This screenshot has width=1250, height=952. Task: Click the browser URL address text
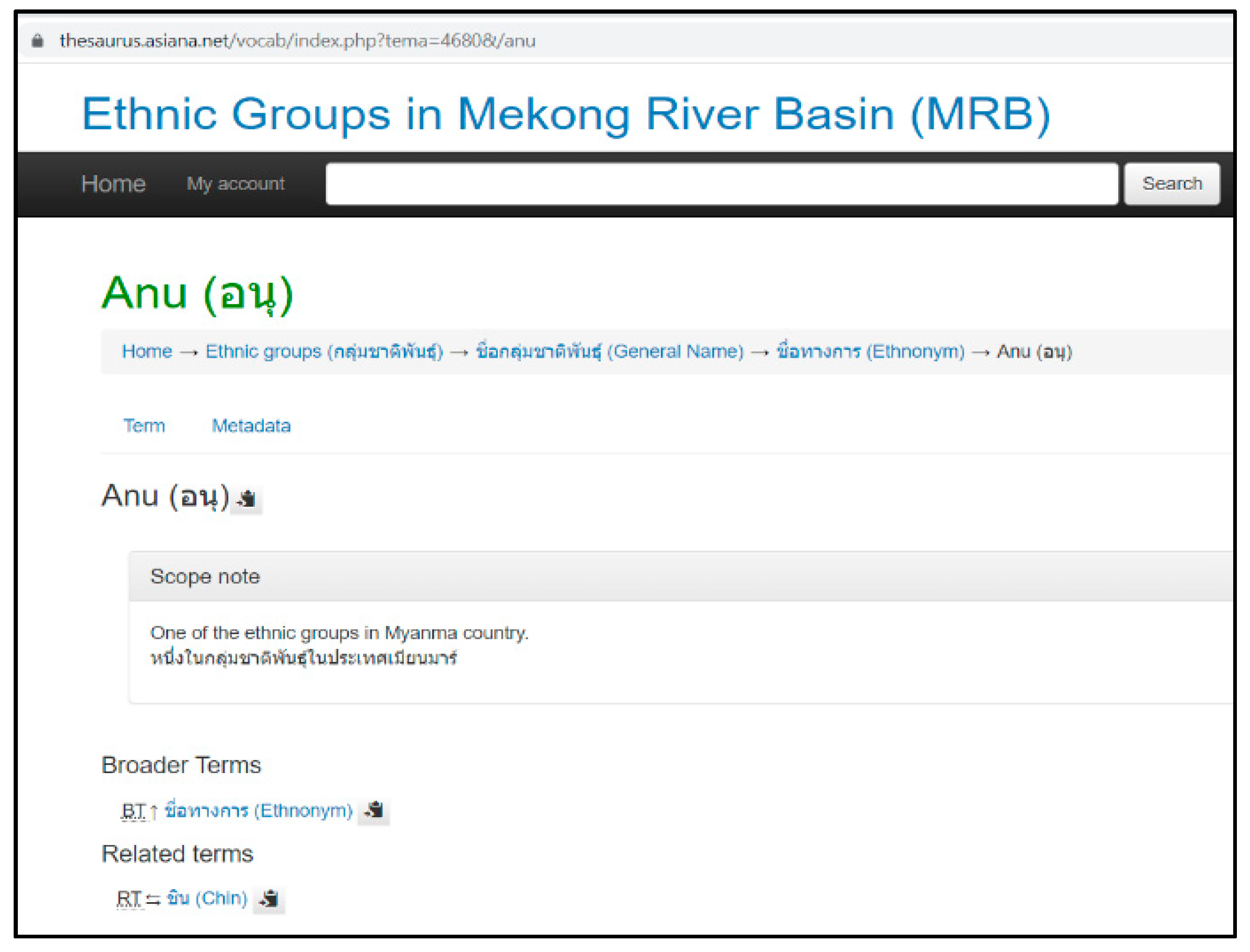(x=297, y=41)
